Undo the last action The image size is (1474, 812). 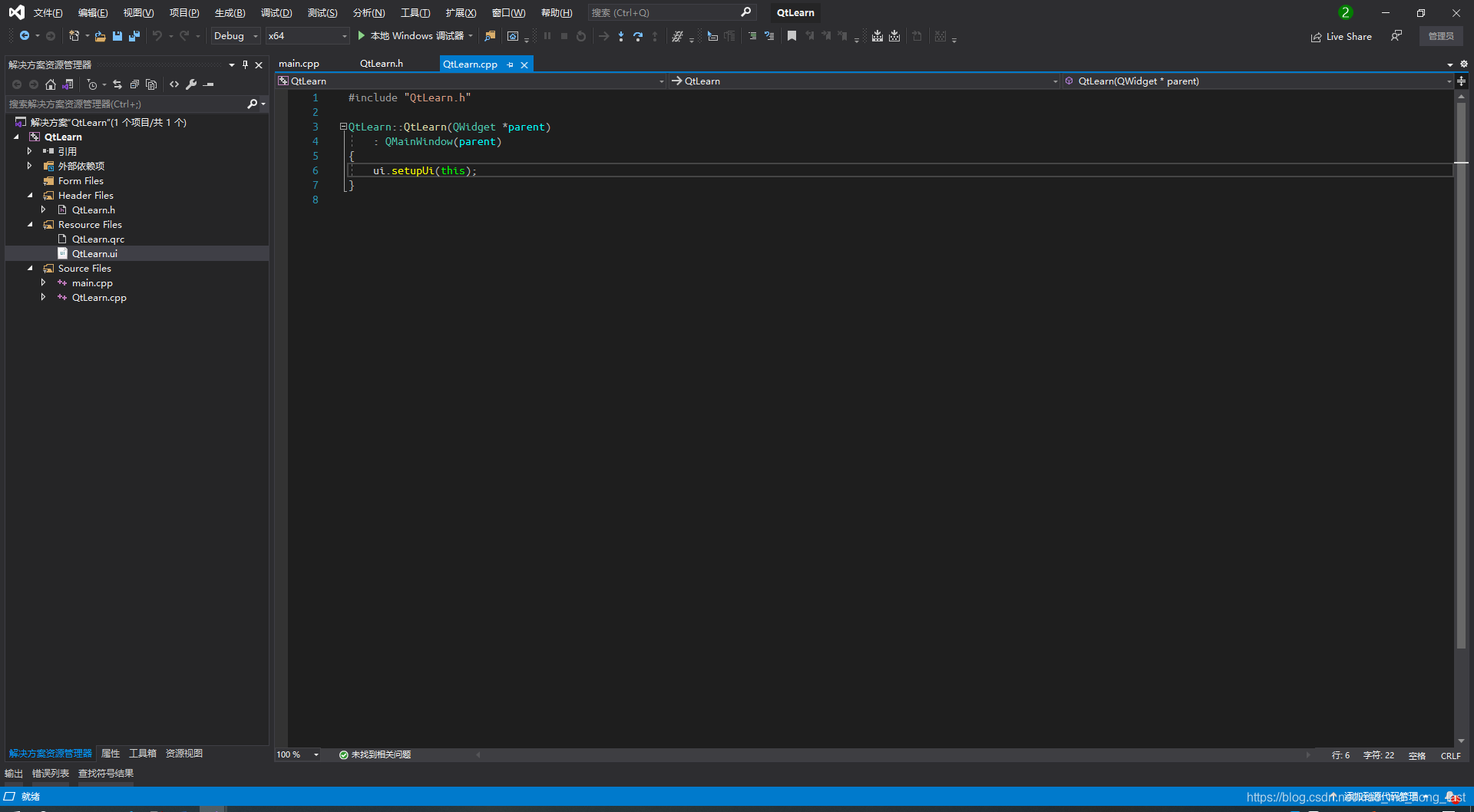click(157, 36)
